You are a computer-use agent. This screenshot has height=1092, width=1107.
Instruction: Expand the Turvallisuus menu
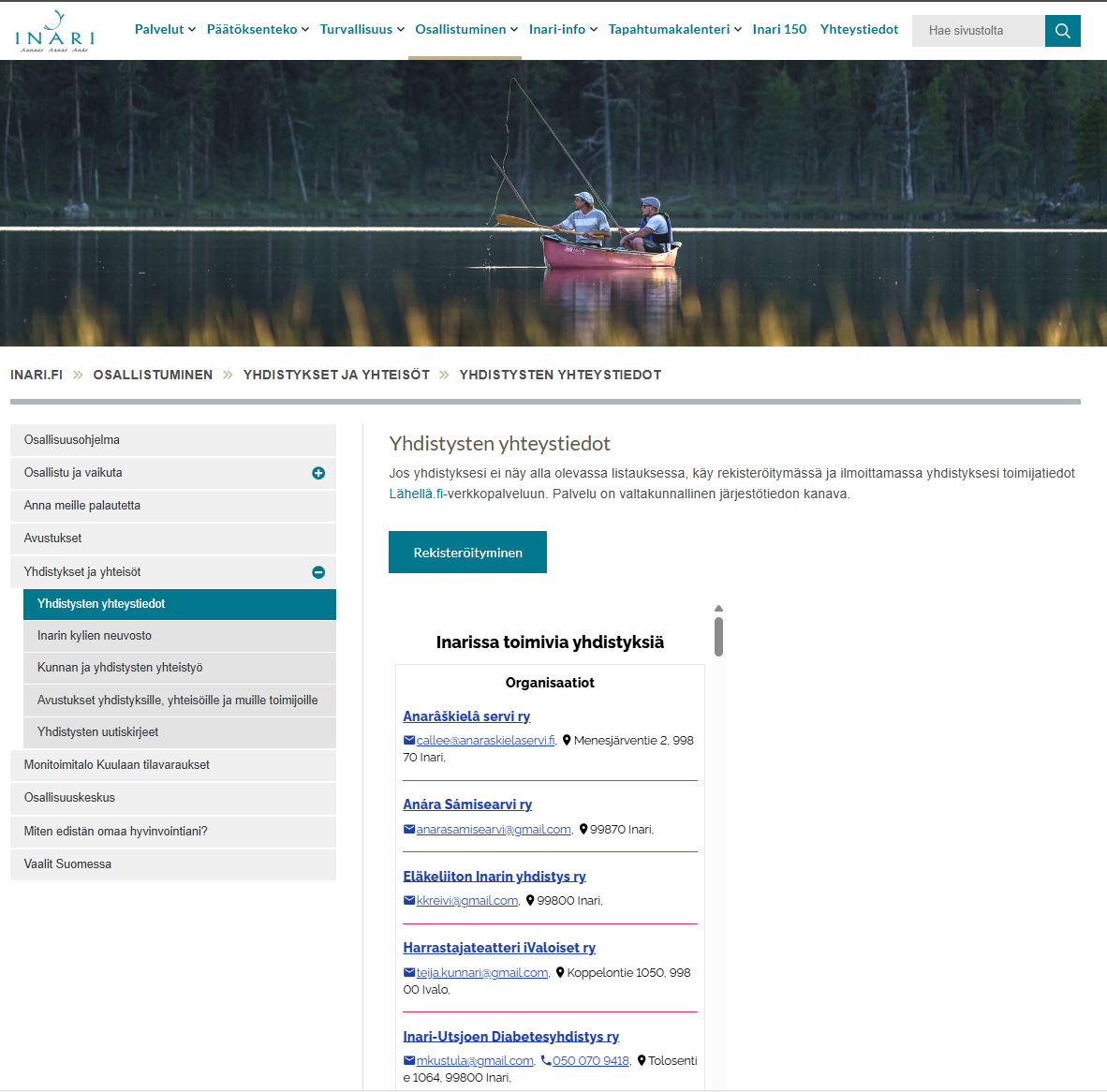coord(362,30)
